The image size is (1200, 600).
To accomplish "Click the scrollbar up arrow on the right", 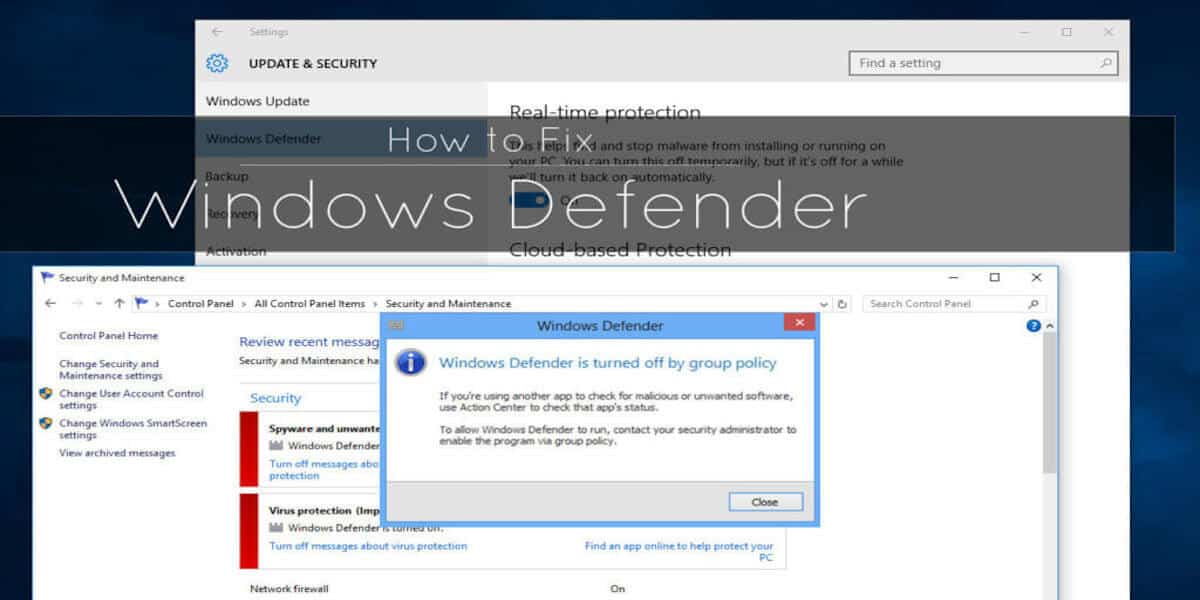I will [x=1048, y=326].
